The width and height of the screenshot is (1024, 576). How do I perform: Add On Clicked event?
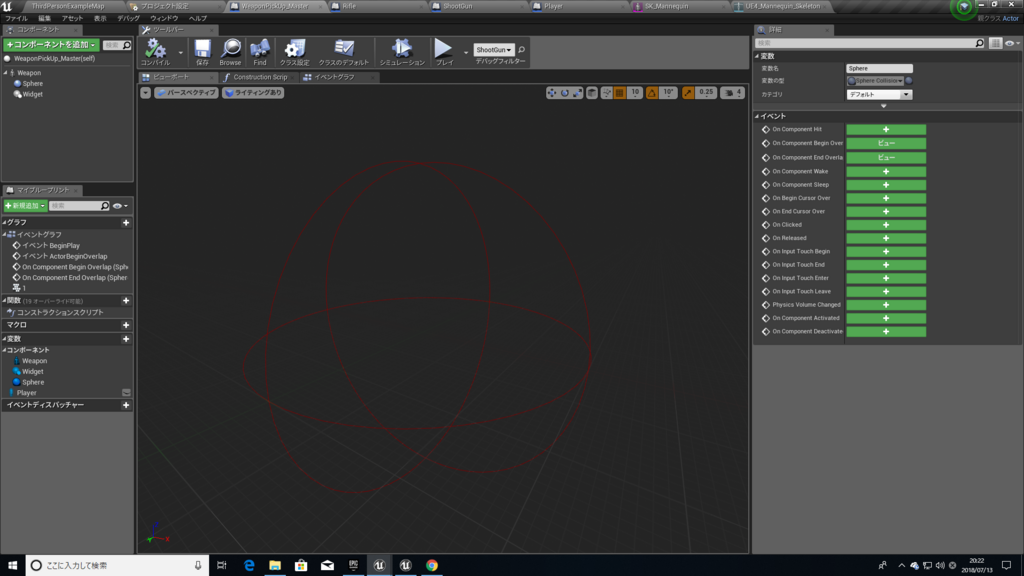(886, 225)
